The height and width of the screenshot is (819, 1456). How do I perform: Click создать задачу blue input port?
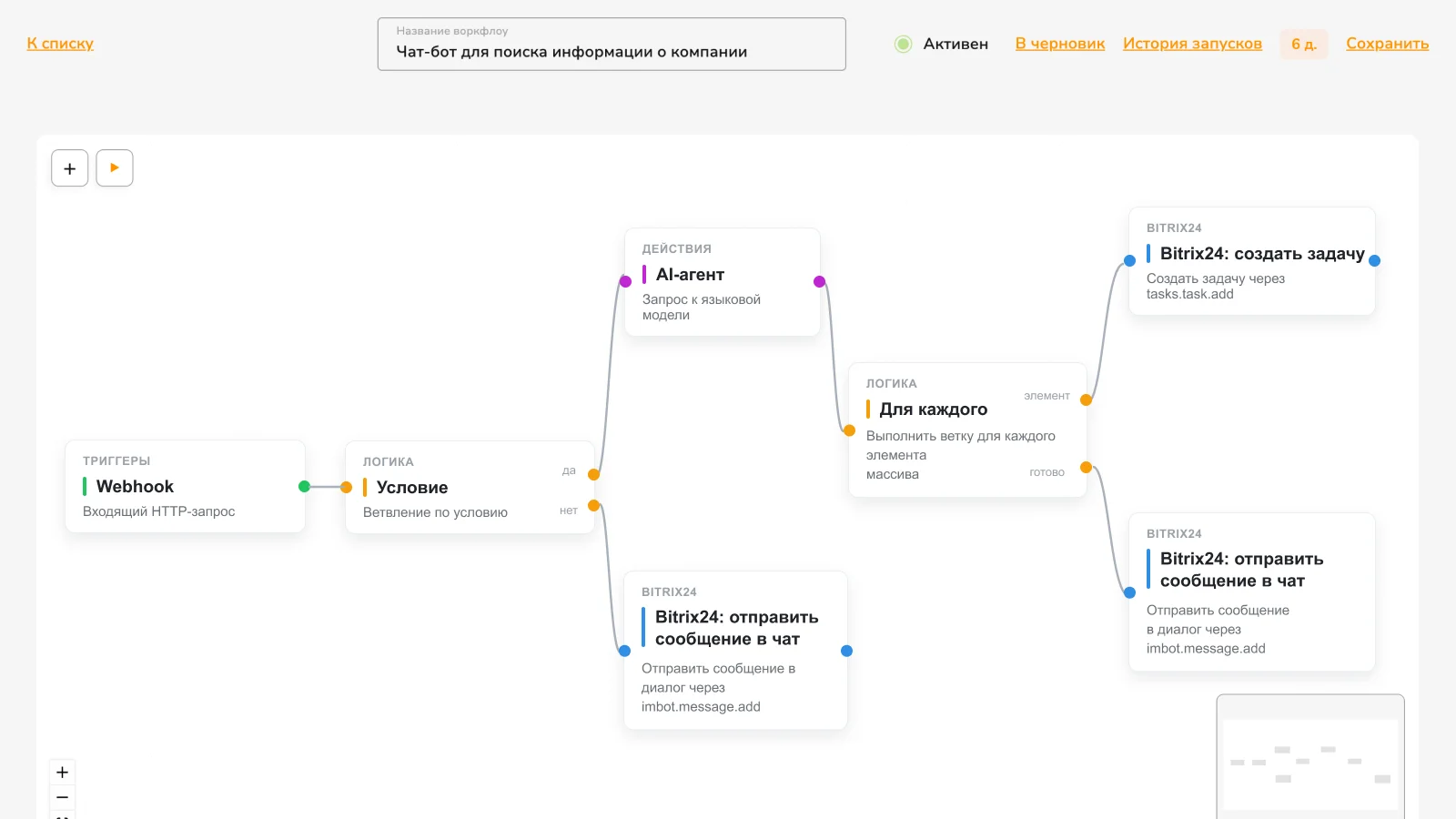[x=1129, y=260]
